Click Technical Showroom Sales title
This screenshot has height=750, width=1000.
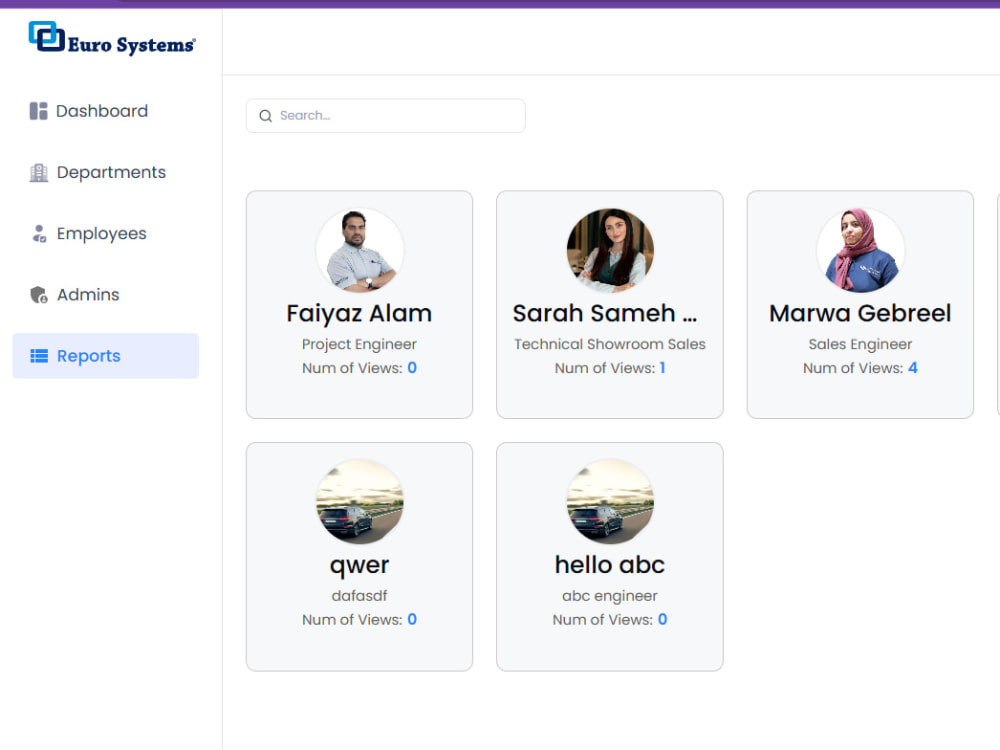610,344
